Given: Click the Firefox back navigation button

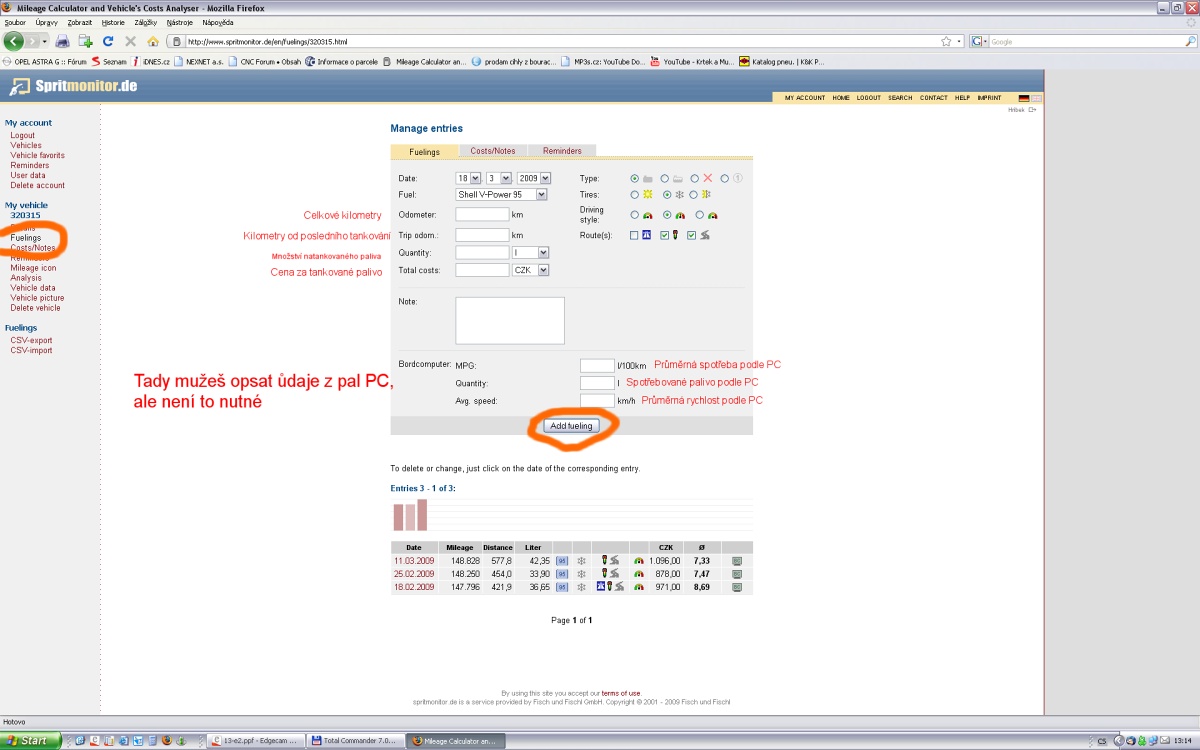Looking at the screenshot, I should tap(14, 41).
